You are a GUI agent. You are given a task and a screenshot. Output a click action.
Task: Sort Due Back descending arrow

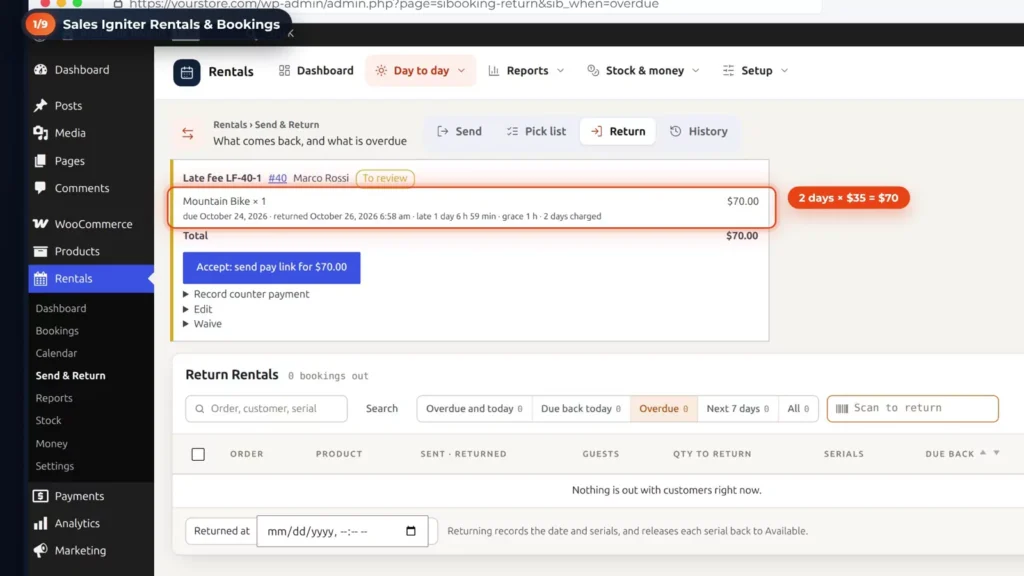[997, 453]
